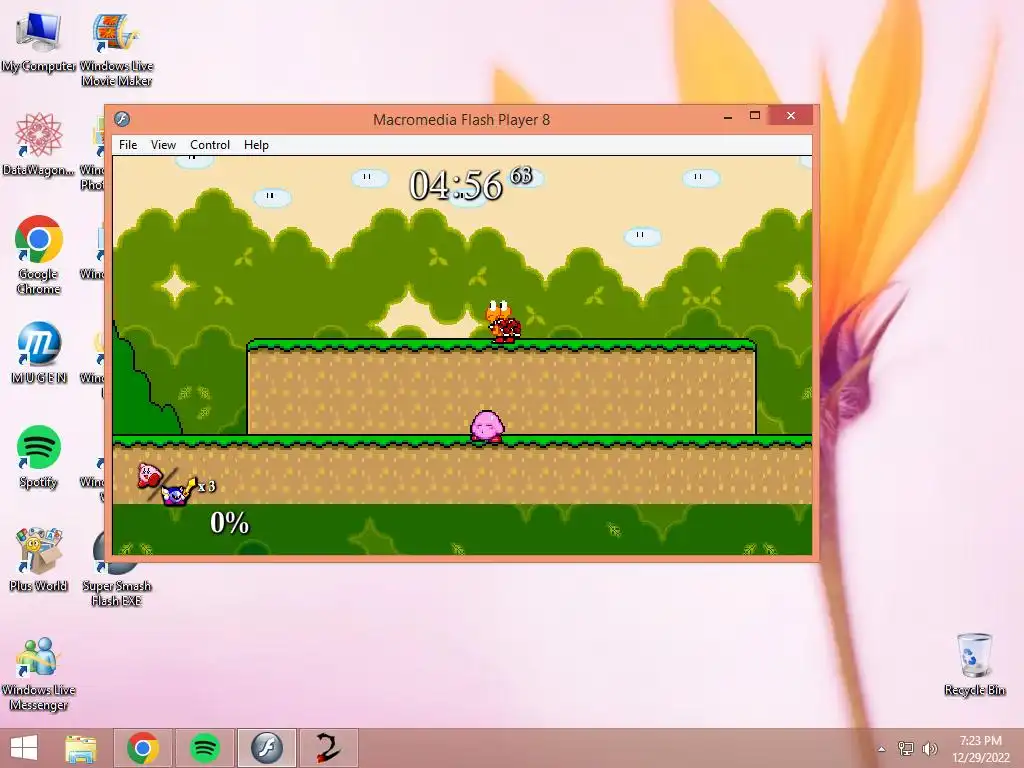Open the File menu in Flash Player

pos(127,145)
